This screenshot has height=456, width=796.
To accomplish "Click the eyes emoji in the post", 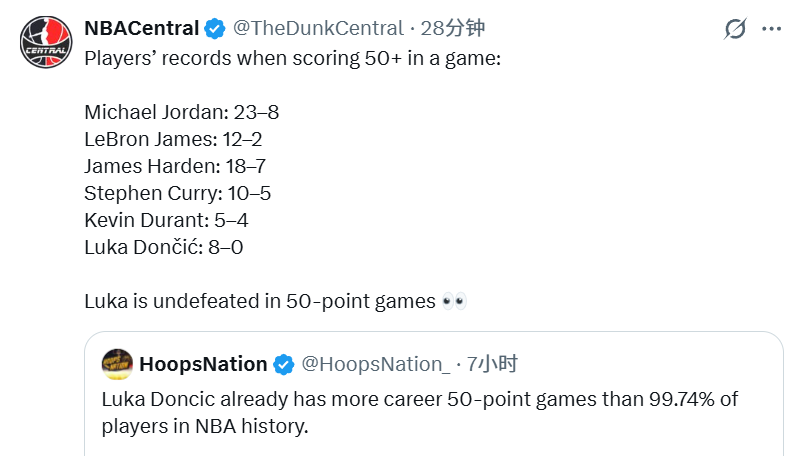I will click(x=454, y=300).
